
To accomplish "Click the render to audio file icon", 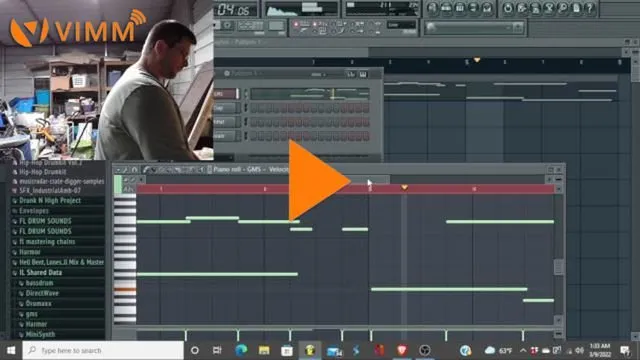I will click(x=535, y=8).
